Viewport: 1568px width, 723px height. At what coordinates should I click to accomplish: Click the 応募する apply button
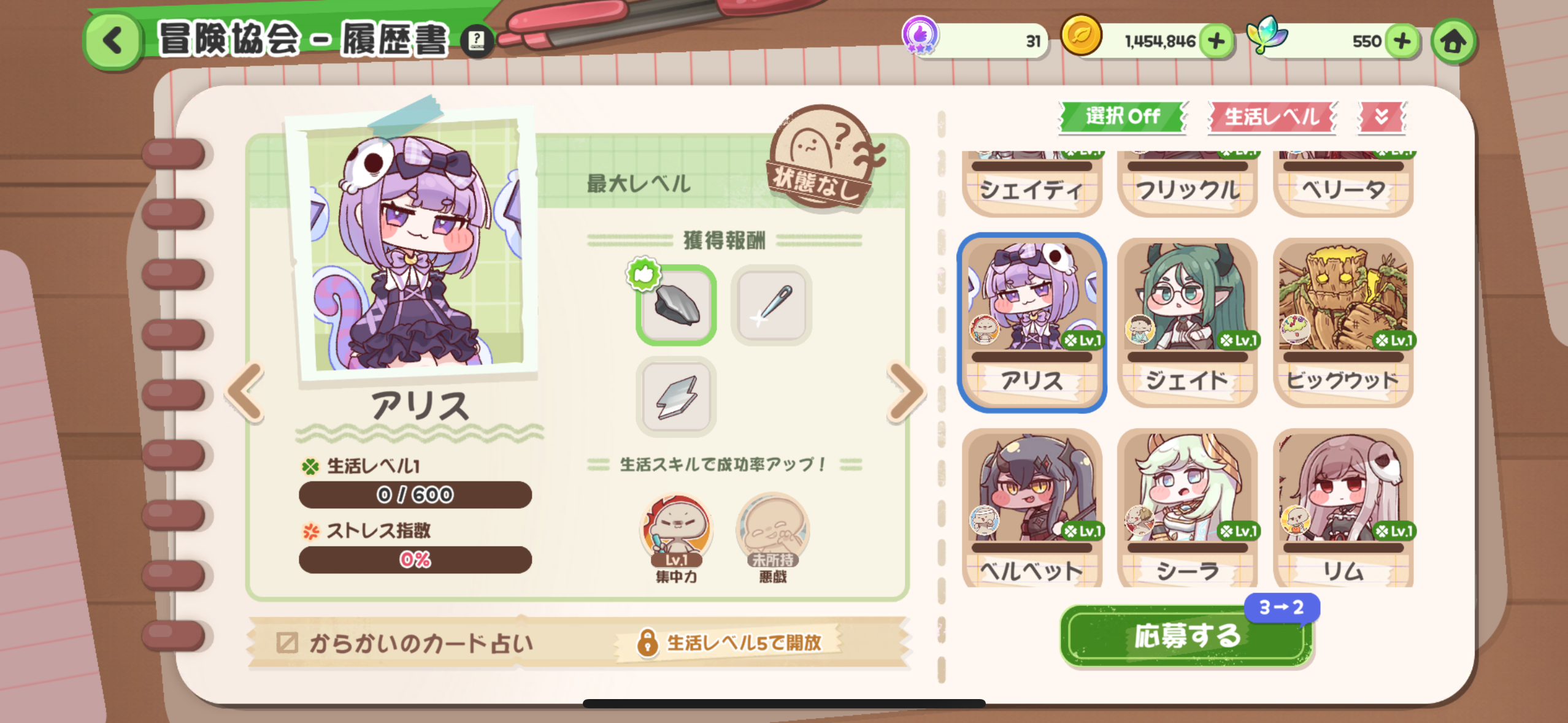(1188, 636)
